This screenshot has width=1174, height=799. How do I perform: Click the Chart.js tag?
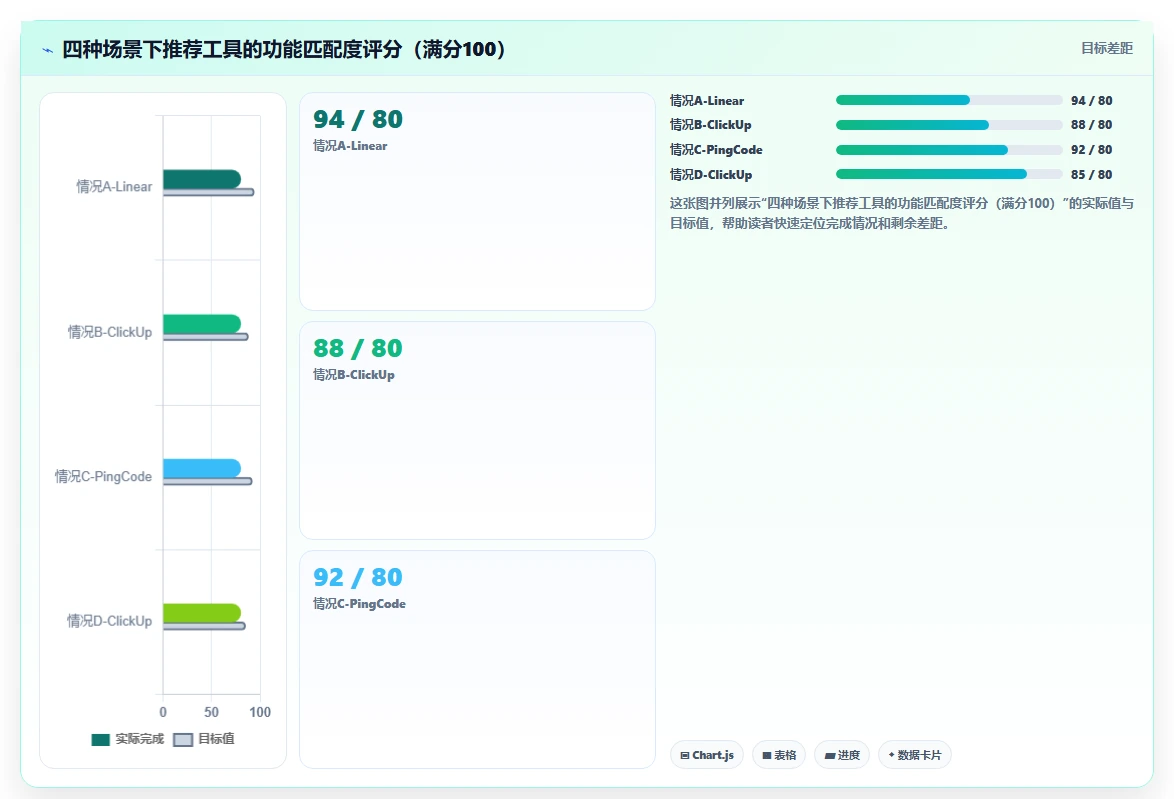(707, 755)
